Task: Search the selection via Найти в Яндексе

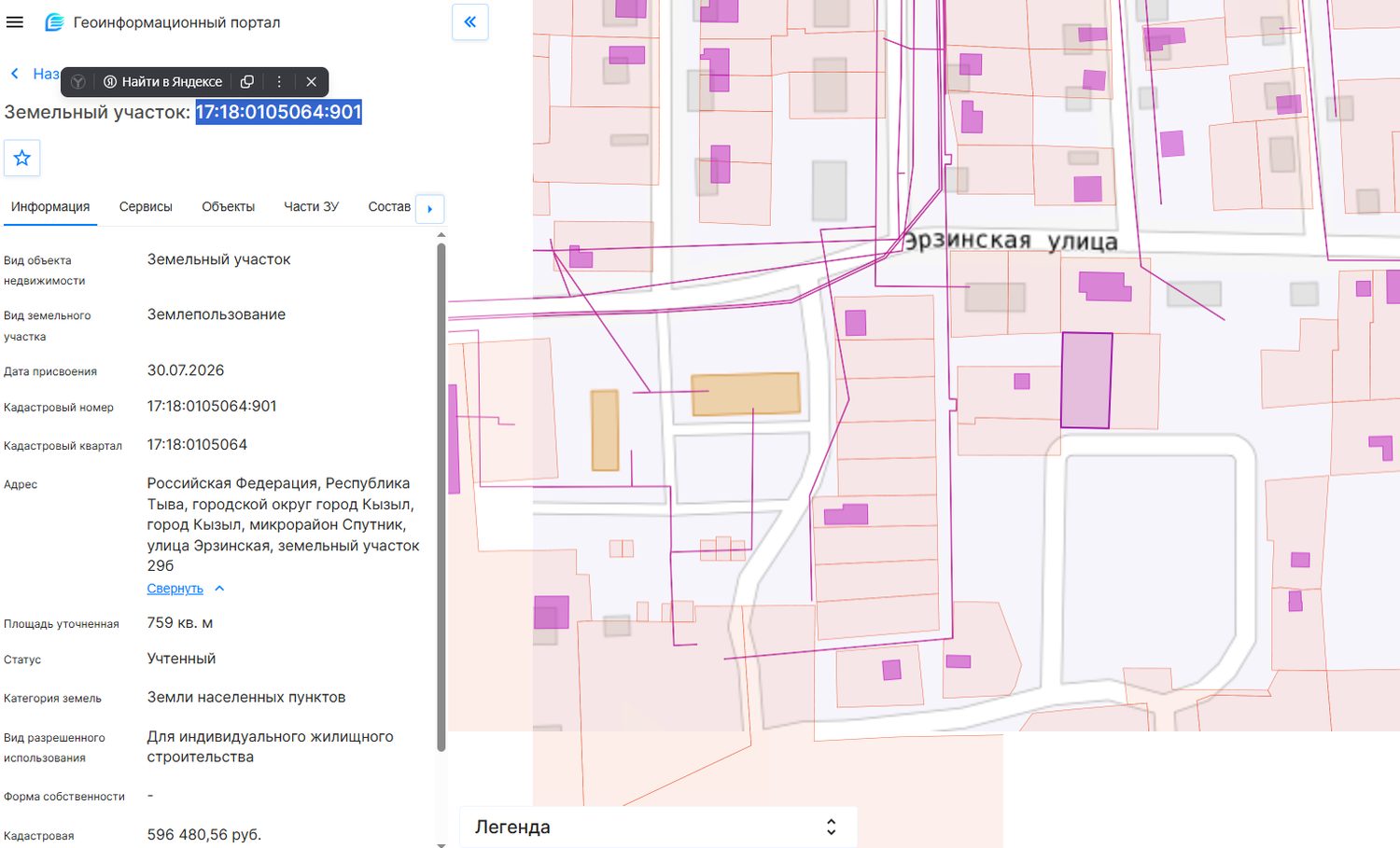Action: pos(162,82)
